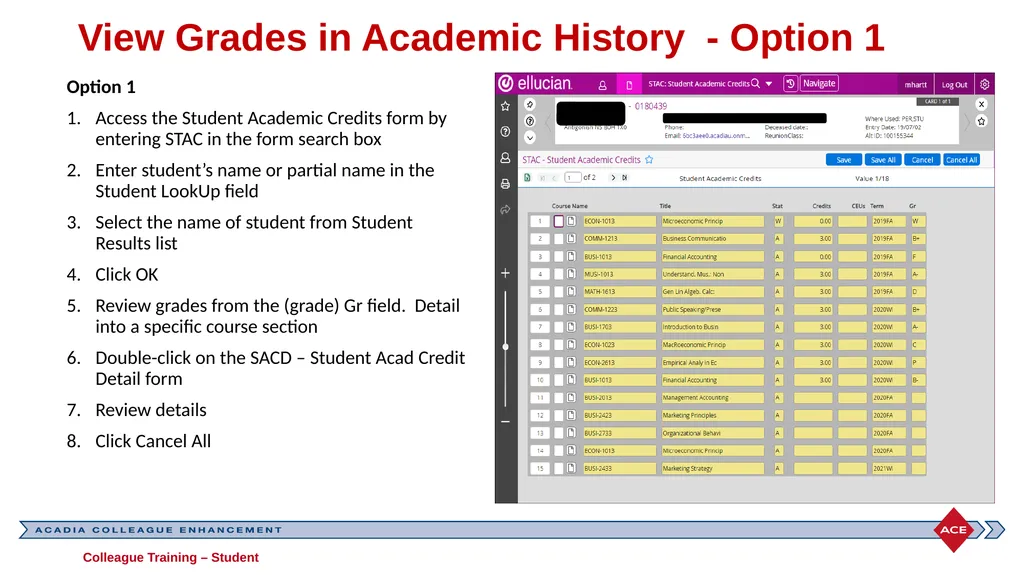Click the Cancel button
The height and width of the screenshot is (575, 1024).
point(922,160)
